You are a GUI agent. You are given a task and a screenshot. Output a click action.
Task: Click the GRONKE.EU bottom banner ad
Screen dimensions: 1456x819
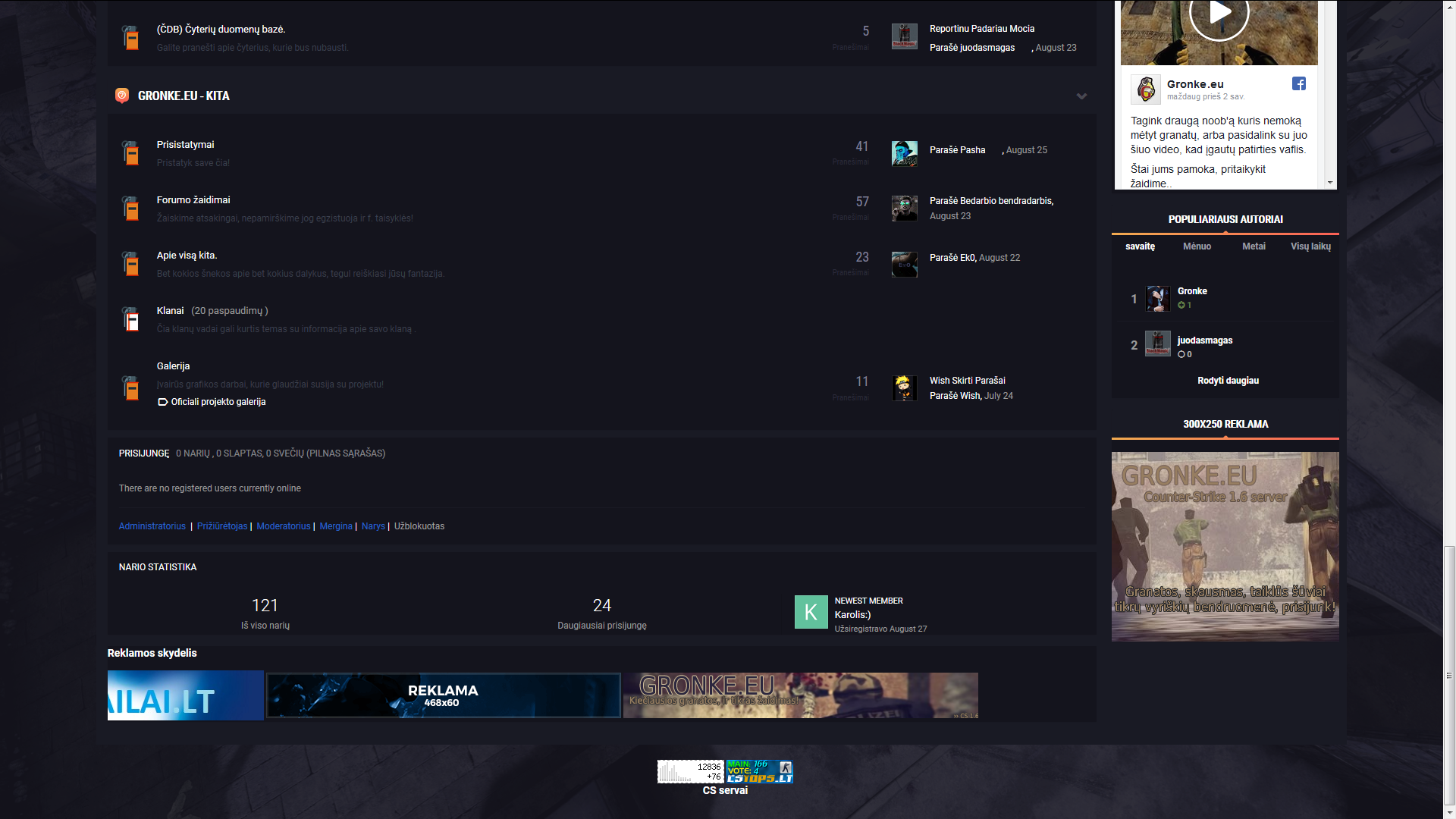point(801,695)
